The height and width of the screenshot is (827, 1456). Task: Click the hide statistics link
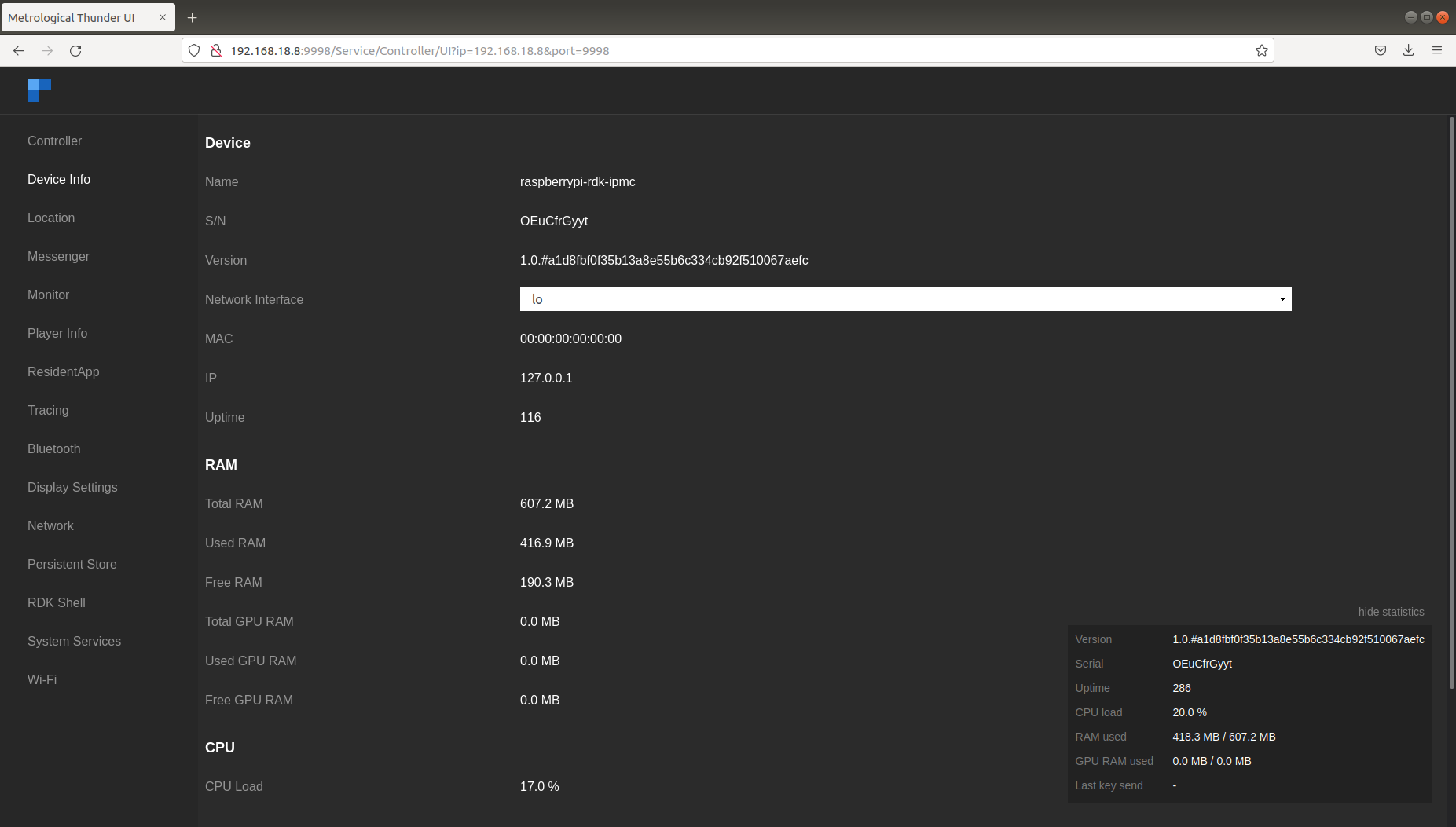(x=1391, y=612)
